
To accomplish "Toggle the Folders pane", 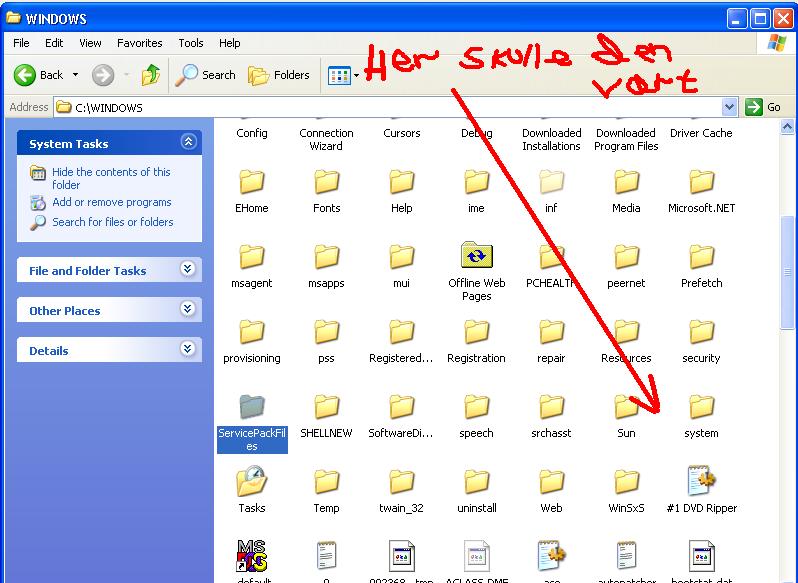I will tap(278, 75).
